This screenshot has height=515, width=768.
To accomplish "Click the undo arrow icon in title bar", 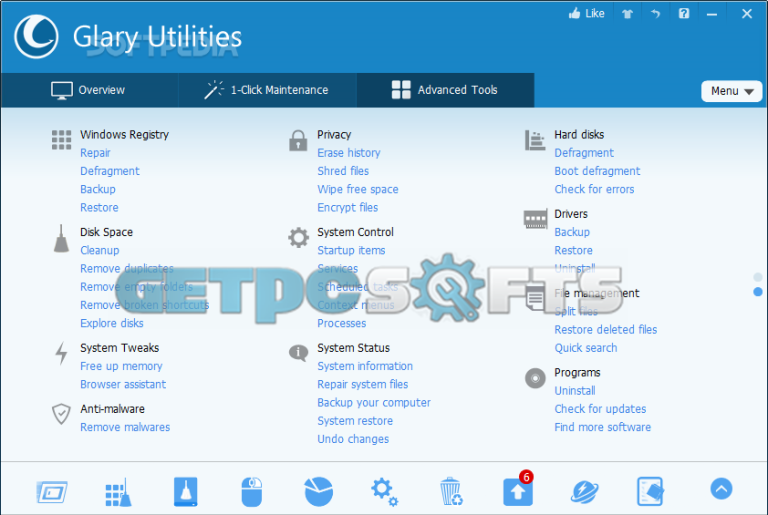I will [655, 14].
